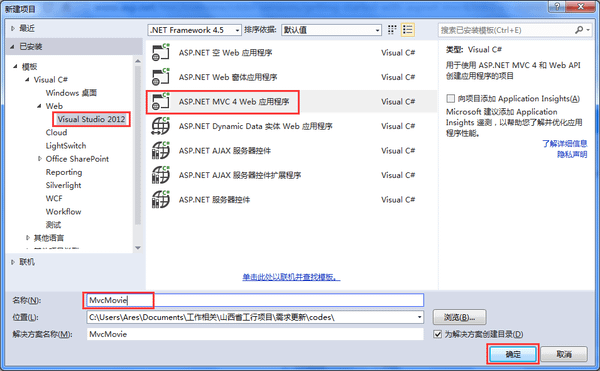Click the Browse button for location
The image size is (600, 371).
[x=460, y=317]
